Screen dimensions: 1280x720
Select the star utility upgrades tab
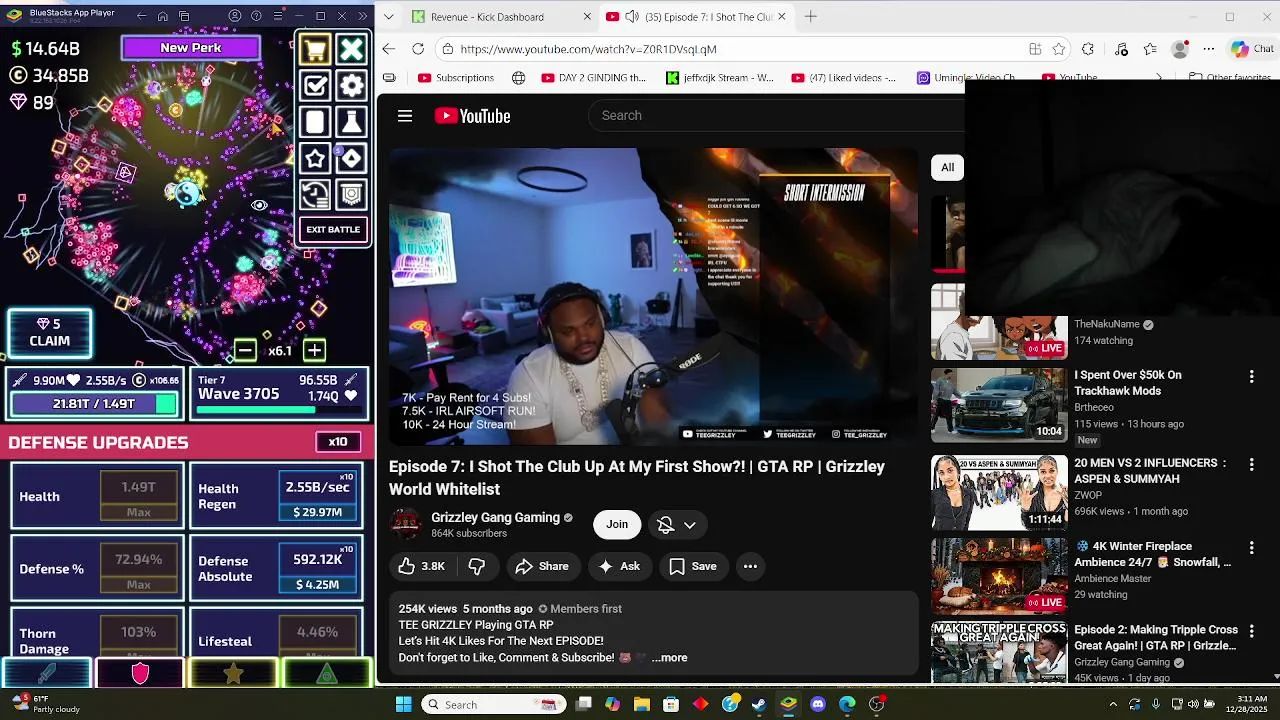pyautogui.click(x=233, y=674)
